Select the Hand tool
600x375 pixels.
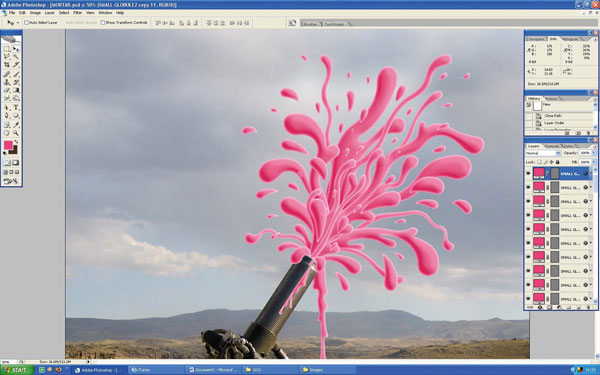(x=7, y=133)
